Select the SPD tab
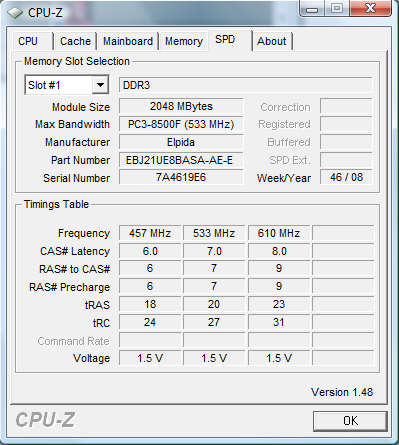The image size is (399, 445). point(229,40)
